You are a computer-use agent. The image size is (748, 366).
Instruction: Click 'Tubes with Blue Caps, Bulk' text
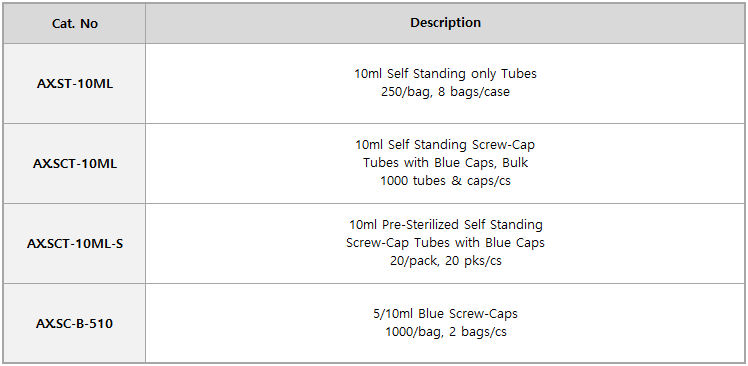pyautogui.click(x=446, y=163)
